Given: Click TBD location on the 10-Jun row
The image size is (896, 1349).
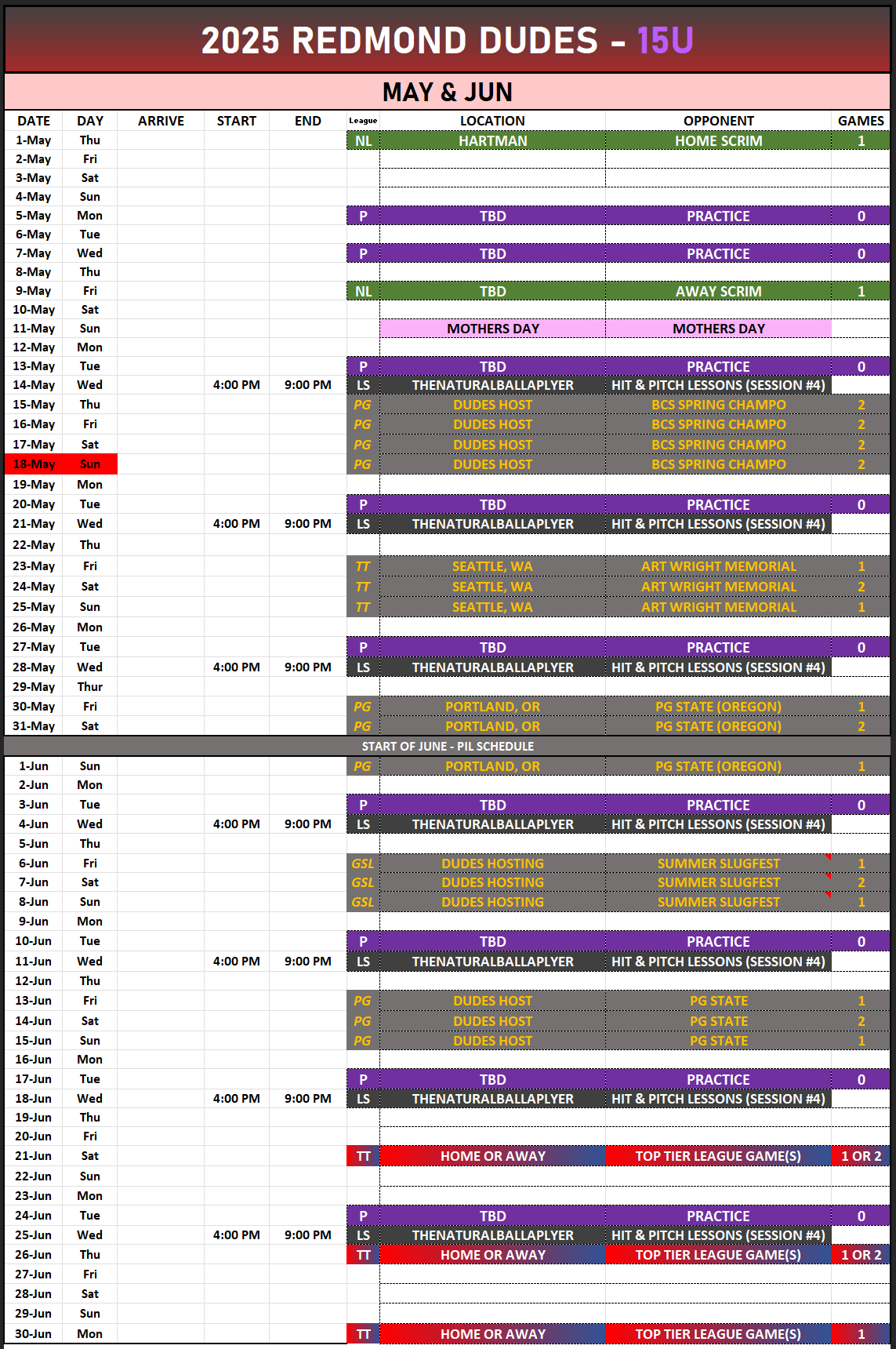Looking at the screenshot, I should point(492,941).
